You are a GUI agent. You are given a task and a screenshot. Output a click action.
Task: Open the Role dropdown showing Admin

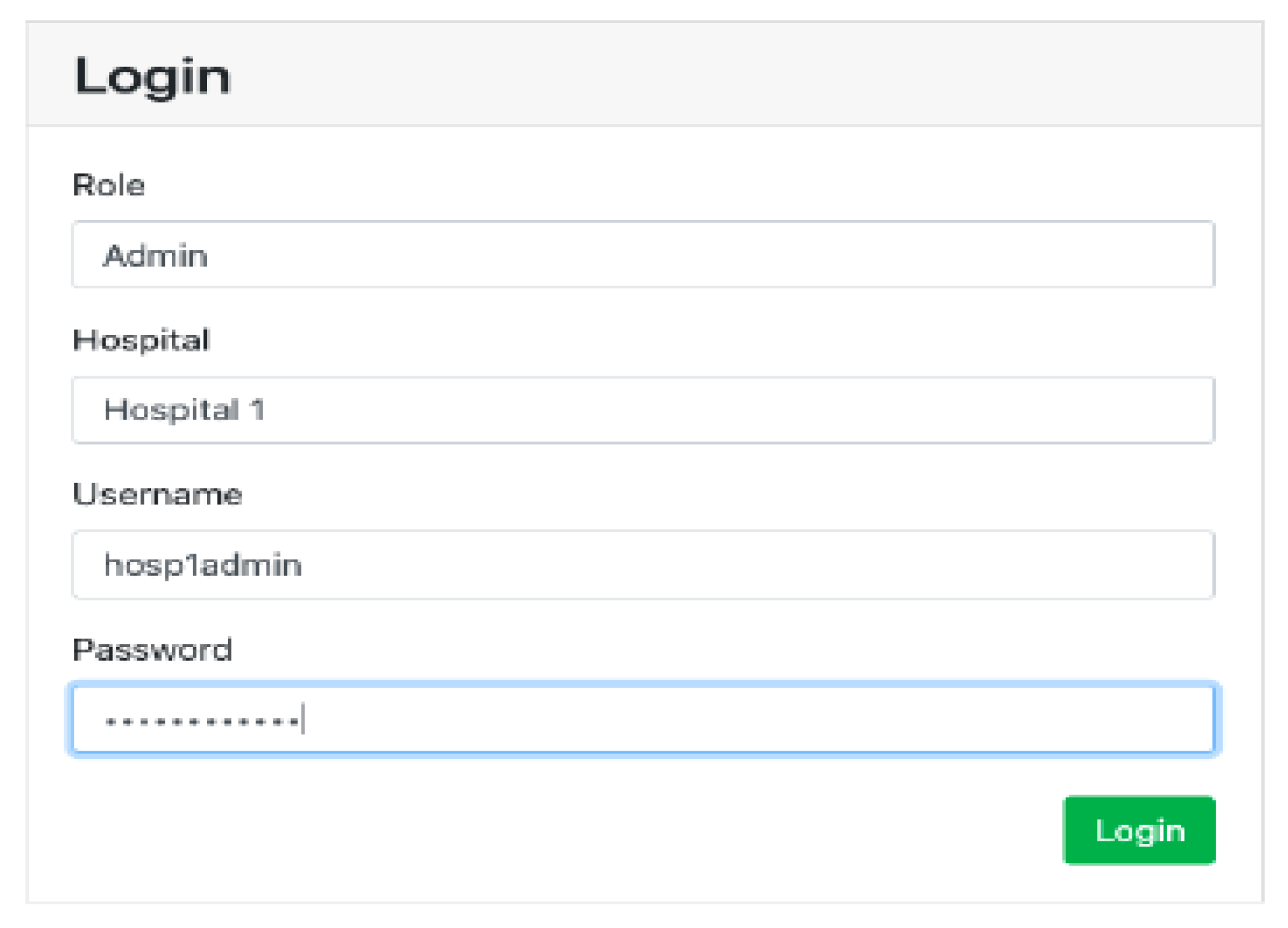642,255
